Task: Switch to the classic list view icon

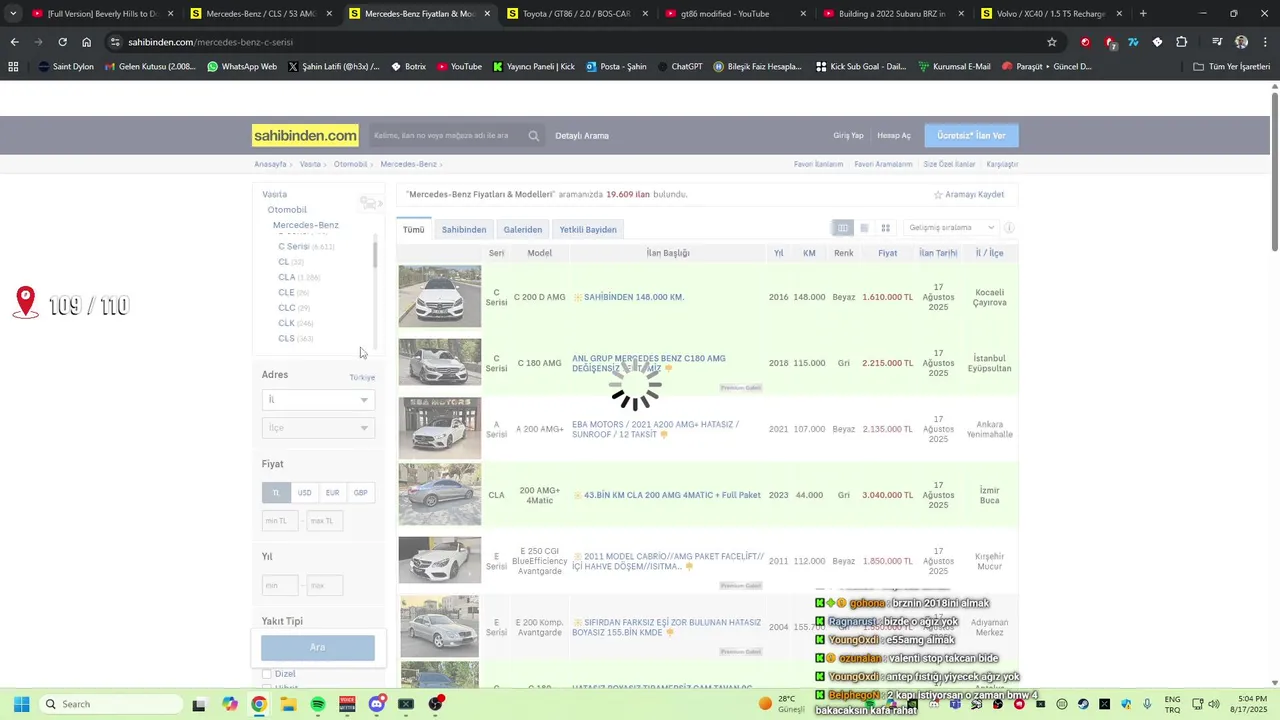Action: 843,228
